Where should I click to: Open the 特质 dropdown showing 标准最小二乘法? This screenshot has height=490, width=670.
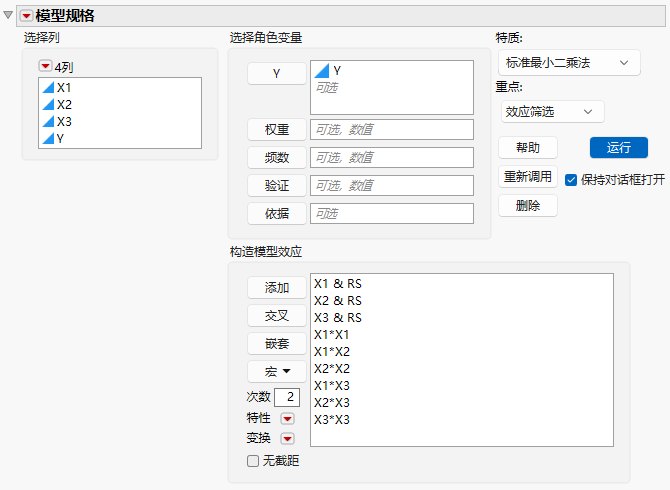(569, 63)
